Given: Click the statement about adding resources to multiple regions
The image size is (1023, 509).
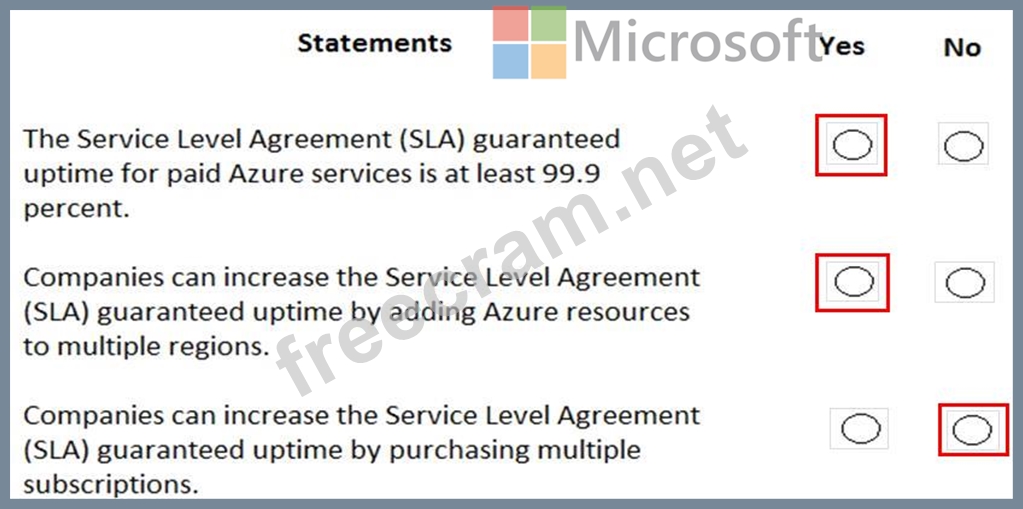Looking at the screenshot, I should pos(361,311).
